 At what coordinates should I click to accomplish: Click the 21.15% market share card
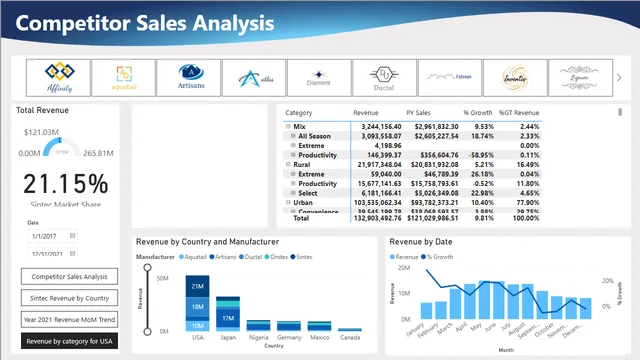click(66, 184)
